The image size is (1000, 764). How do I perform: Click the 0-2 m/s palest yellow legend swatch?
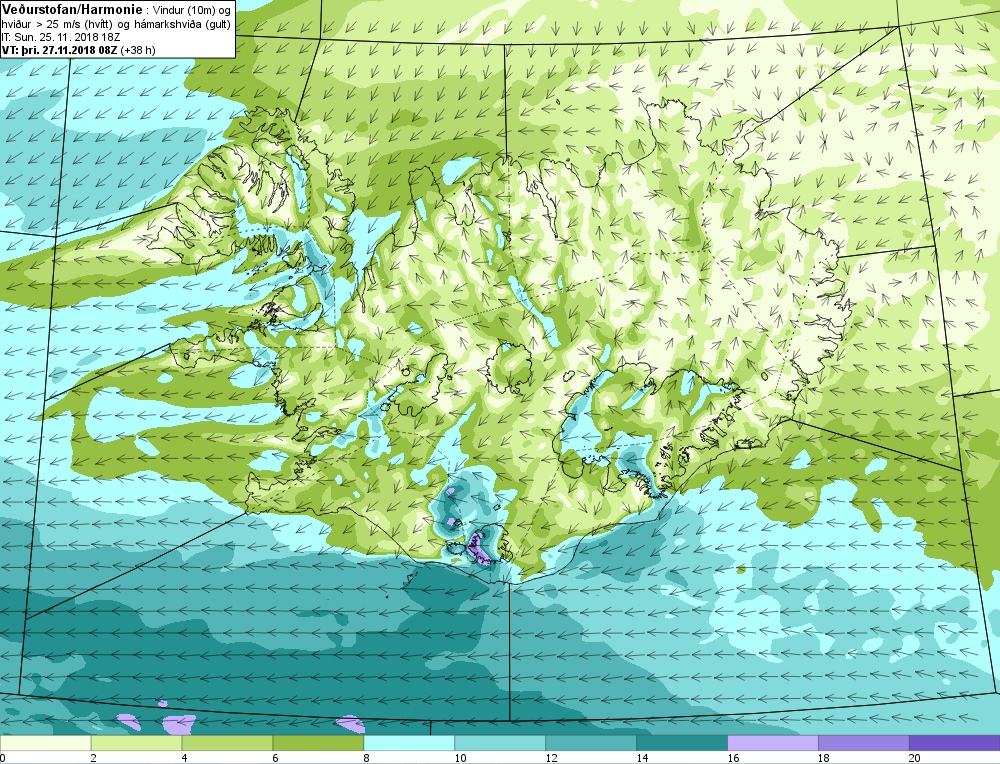click(x=45, y=743)
